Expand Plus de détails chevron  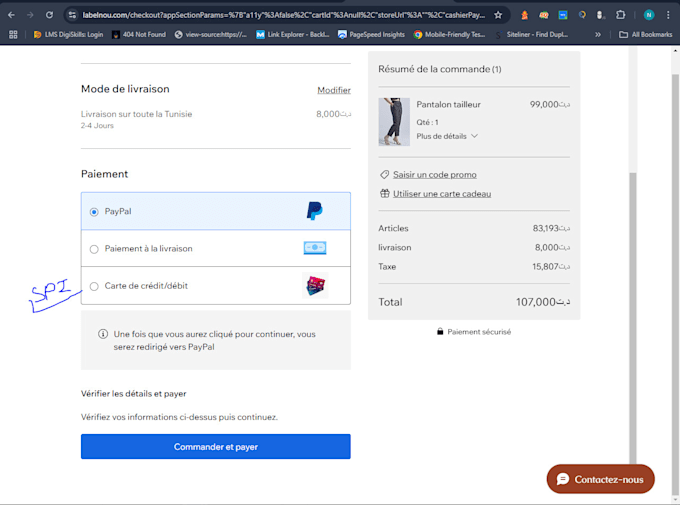[474, 136]
